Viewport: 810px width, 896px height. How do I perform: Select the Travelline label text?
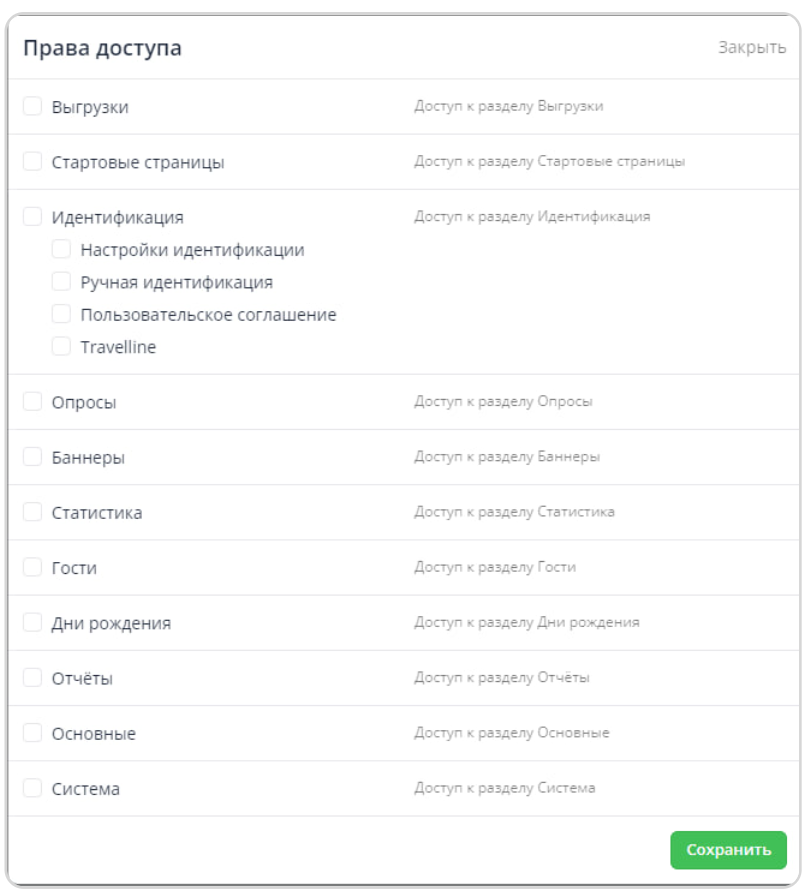[x=118, y=347]
